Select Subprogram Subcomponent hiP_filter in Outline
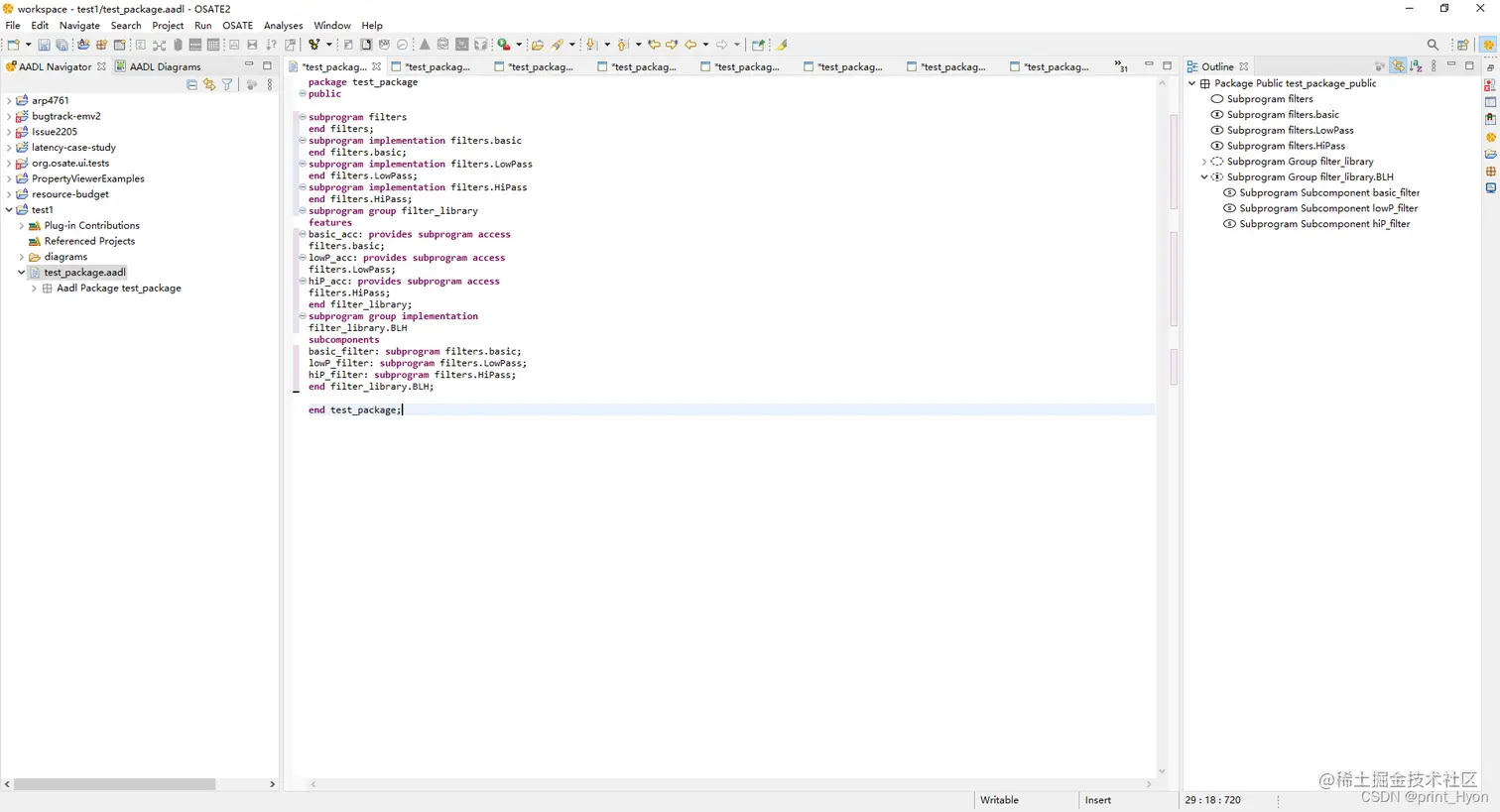Viewport: 1500px width, 812px height. pyautogui.click(x=1323, y=224)
